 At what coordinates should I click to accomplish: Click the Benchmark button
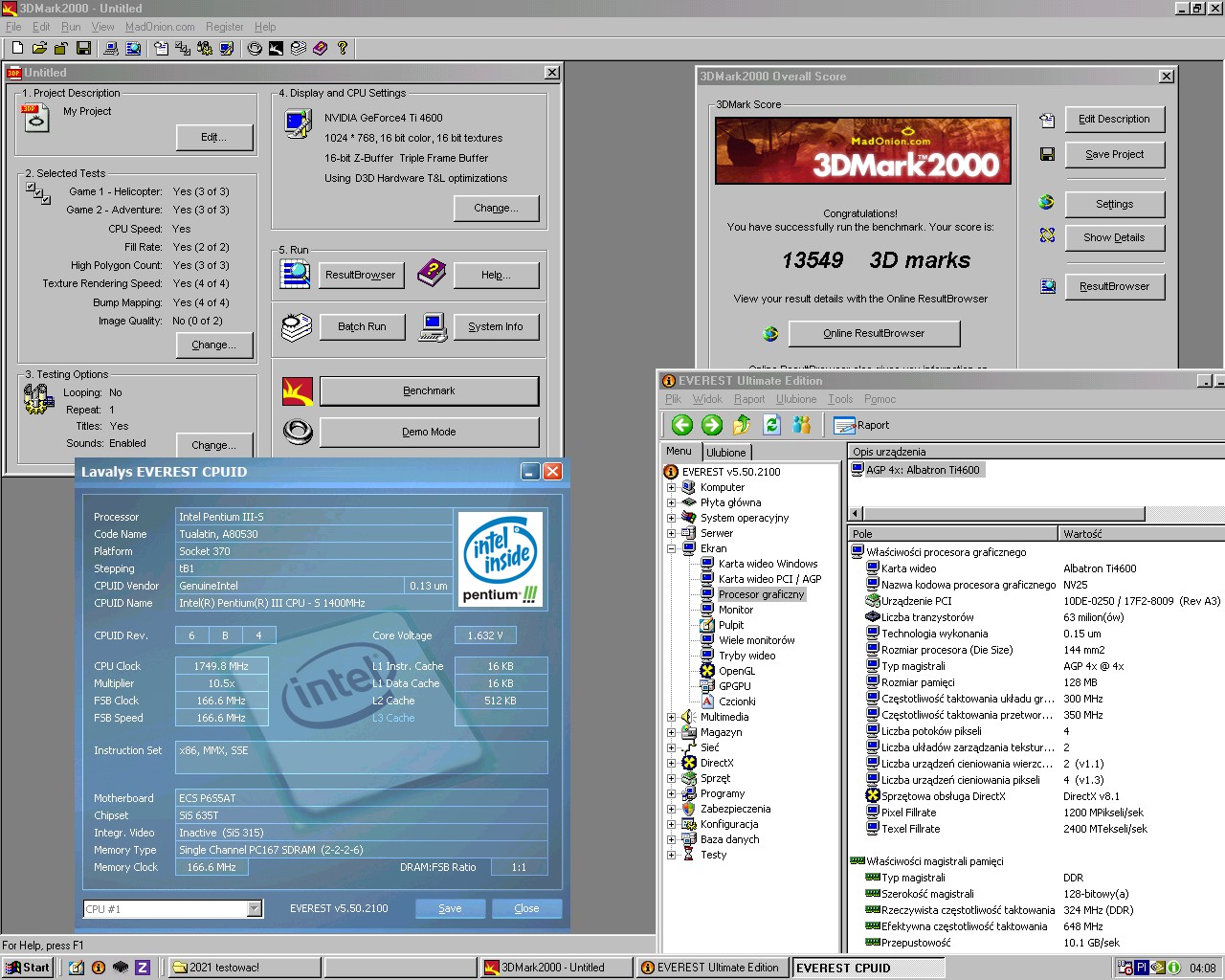point(429,390)
